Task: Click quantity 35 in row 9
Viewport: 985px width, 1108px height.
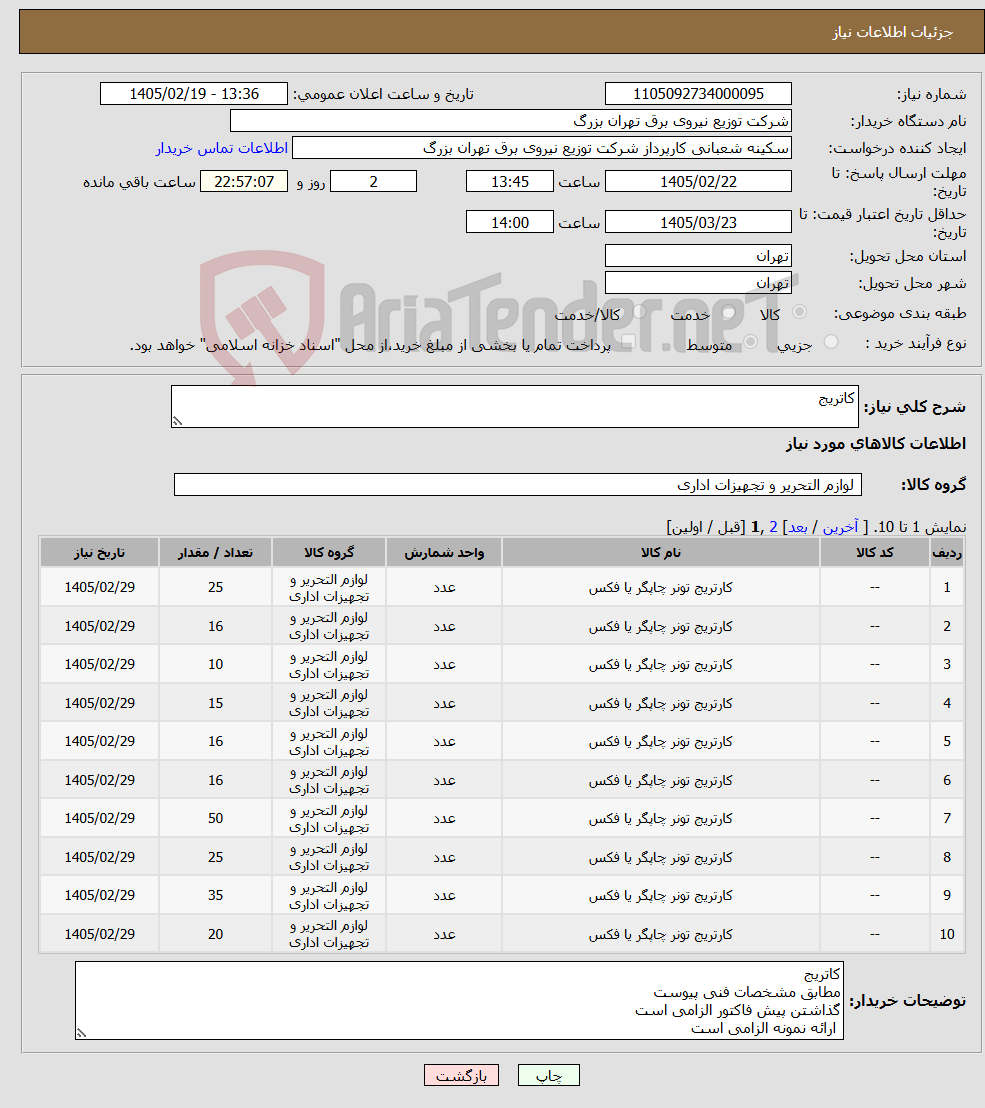Action: pos(216,895)
